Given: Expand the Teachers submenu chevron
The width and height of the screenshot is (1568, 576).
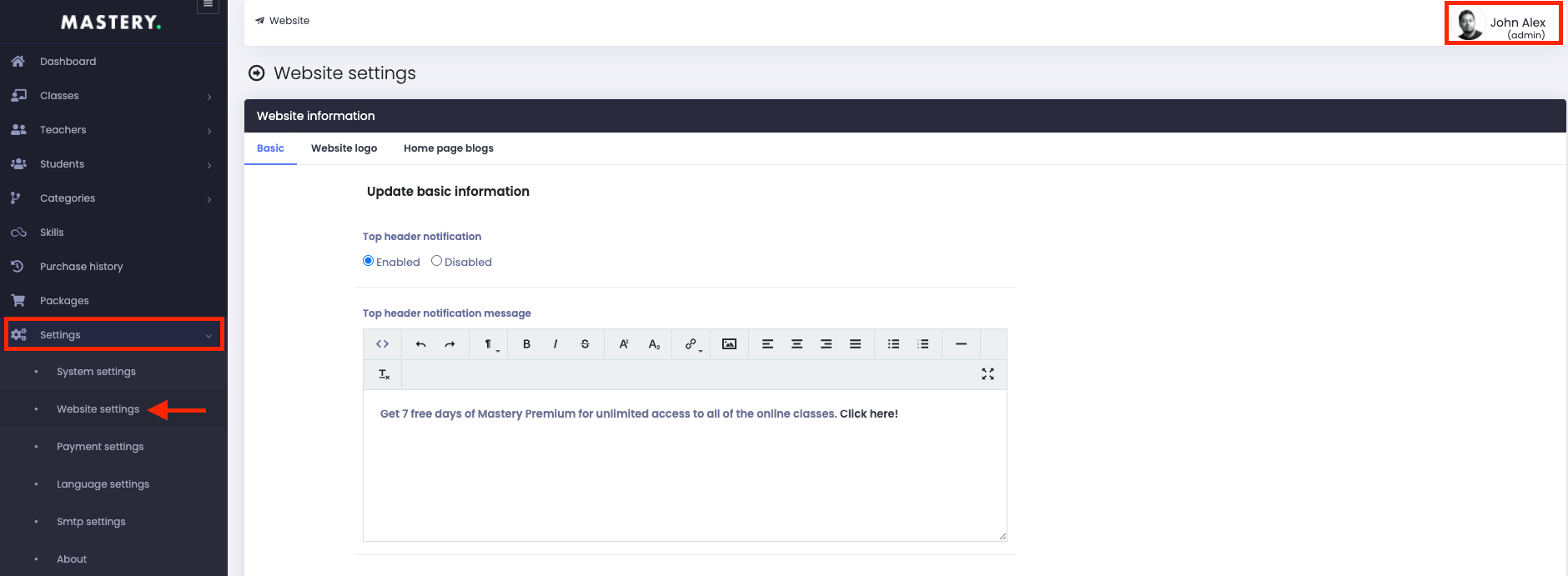Looking at the screenshot, I should (209, 131).
